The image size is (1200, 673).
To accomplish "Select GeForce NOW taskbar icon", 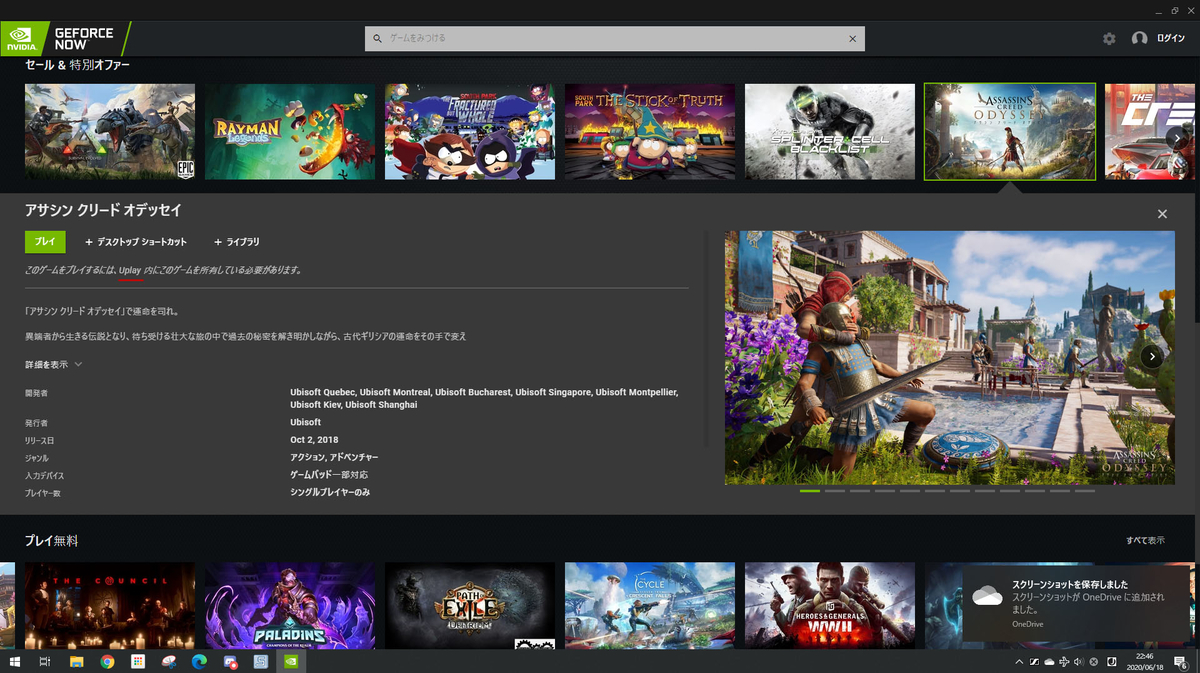I will (x=290, y=662).
